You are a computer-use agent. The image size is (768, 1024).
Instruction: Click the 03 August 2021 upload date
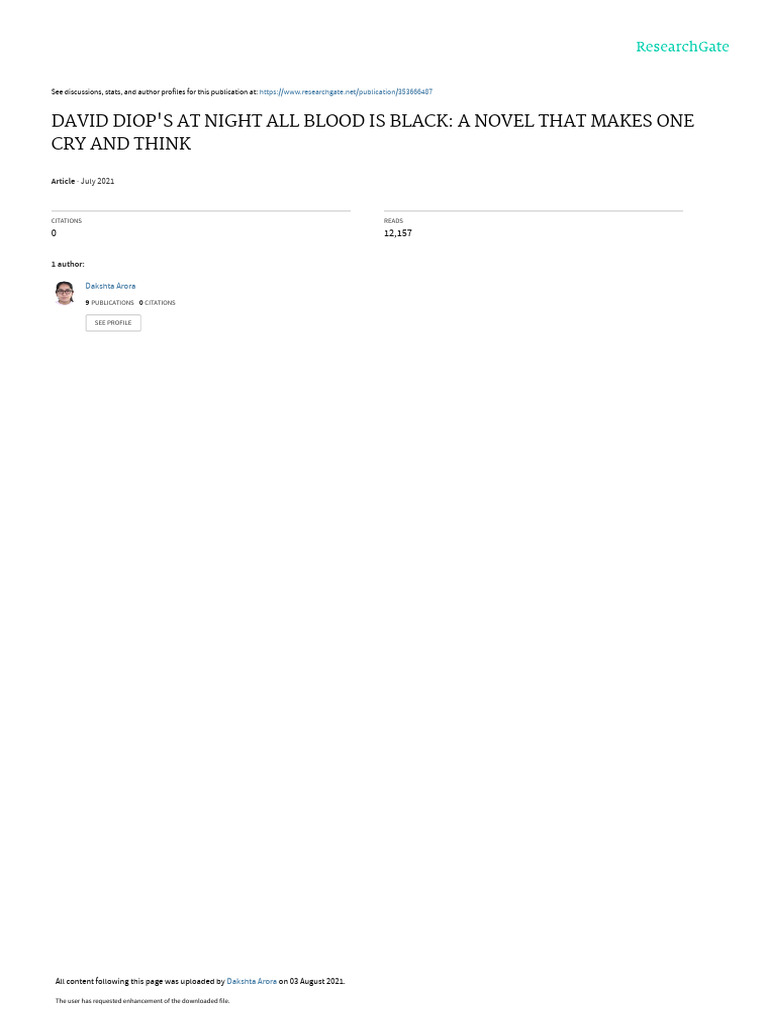(317, 981)
